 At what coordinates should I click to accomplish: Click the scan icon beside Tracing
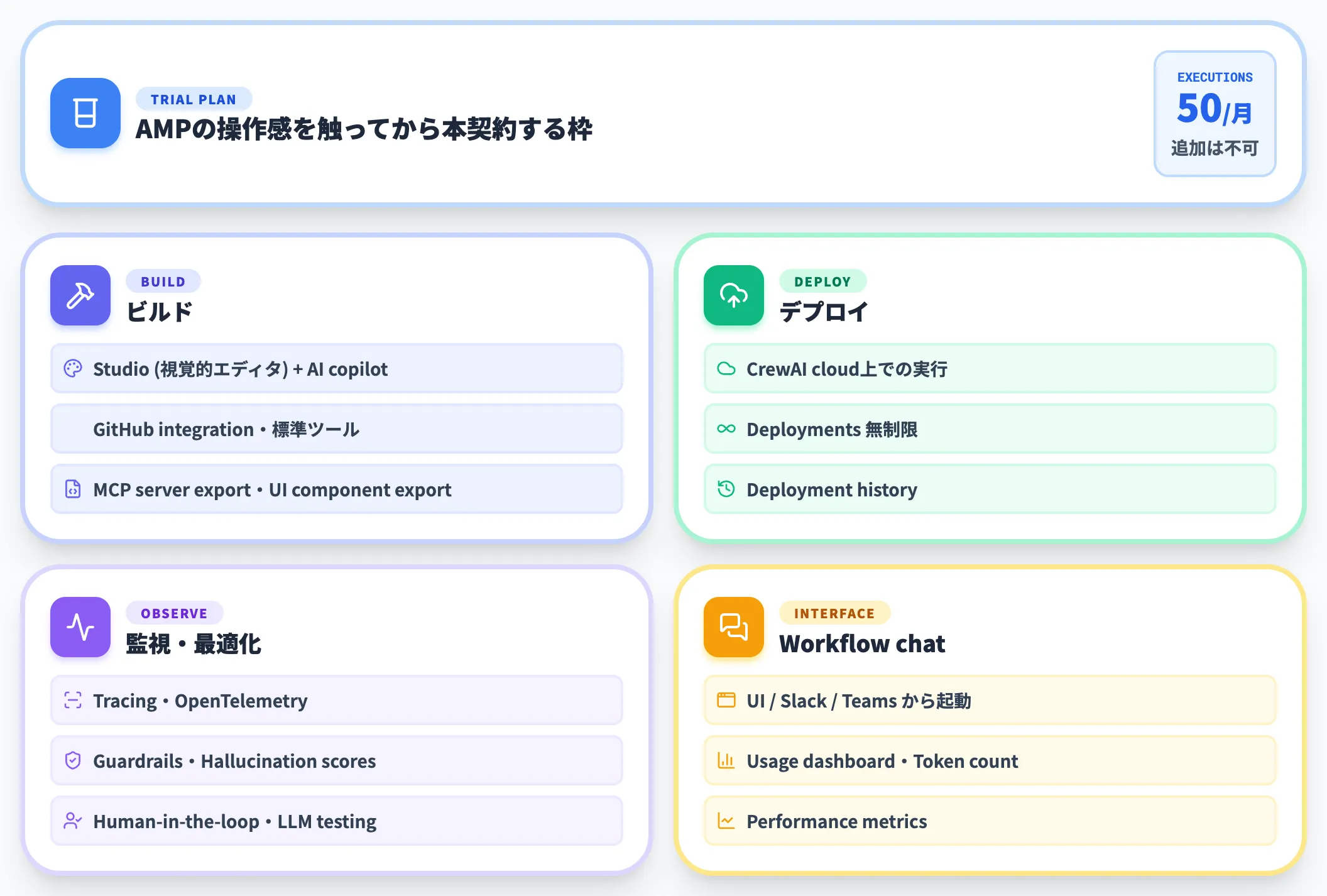73,701
